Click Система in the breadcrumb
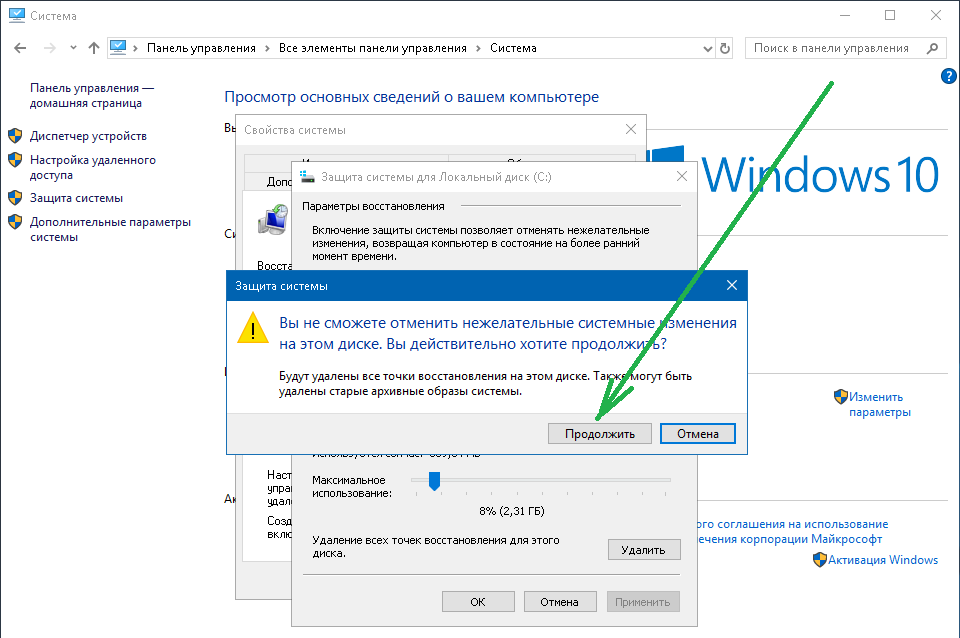The image size is (960, 638). 513,48
